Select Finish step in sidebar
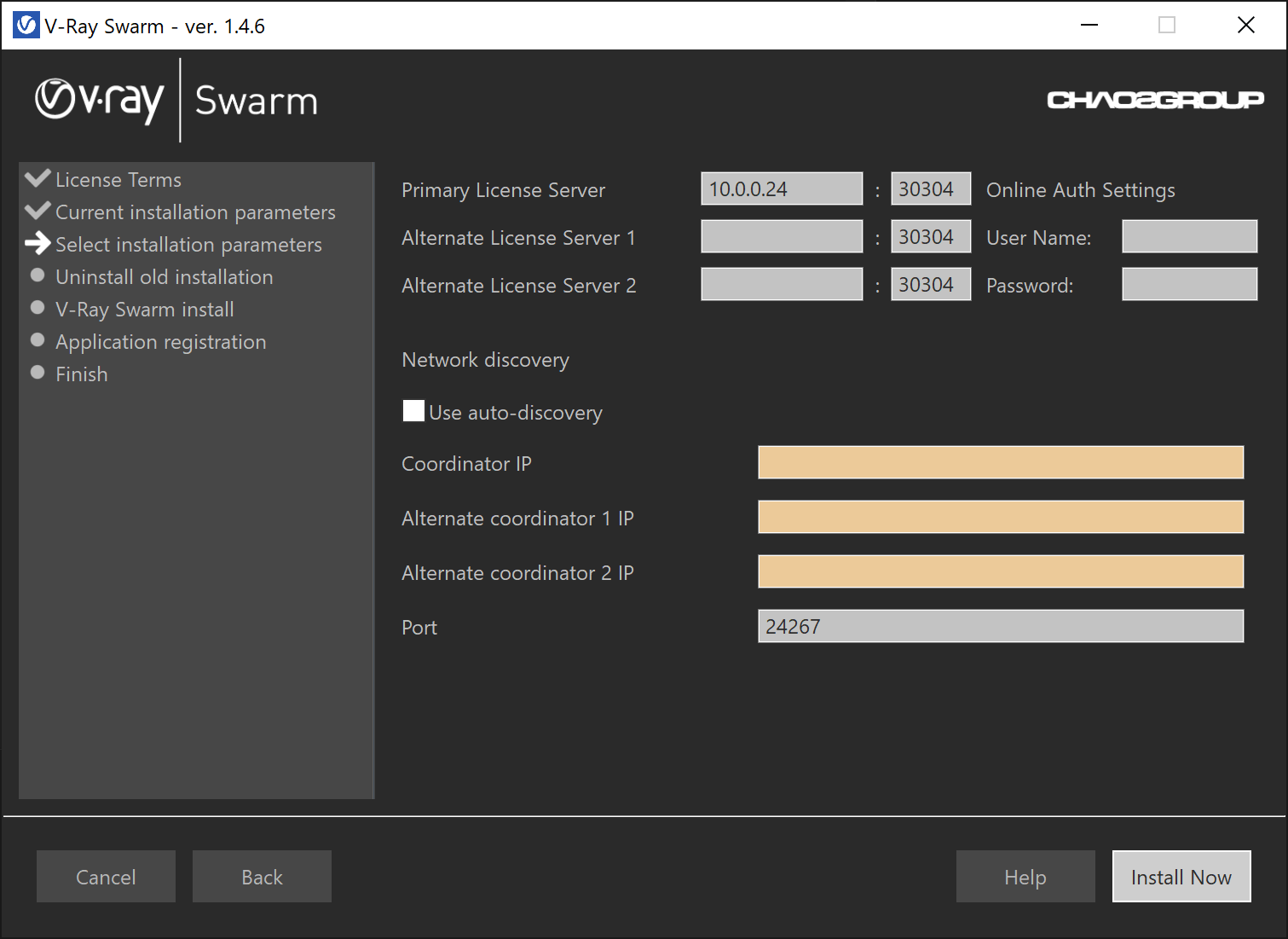The width and height of the screenshot is (1288, 939). click(x=81, y=374)
